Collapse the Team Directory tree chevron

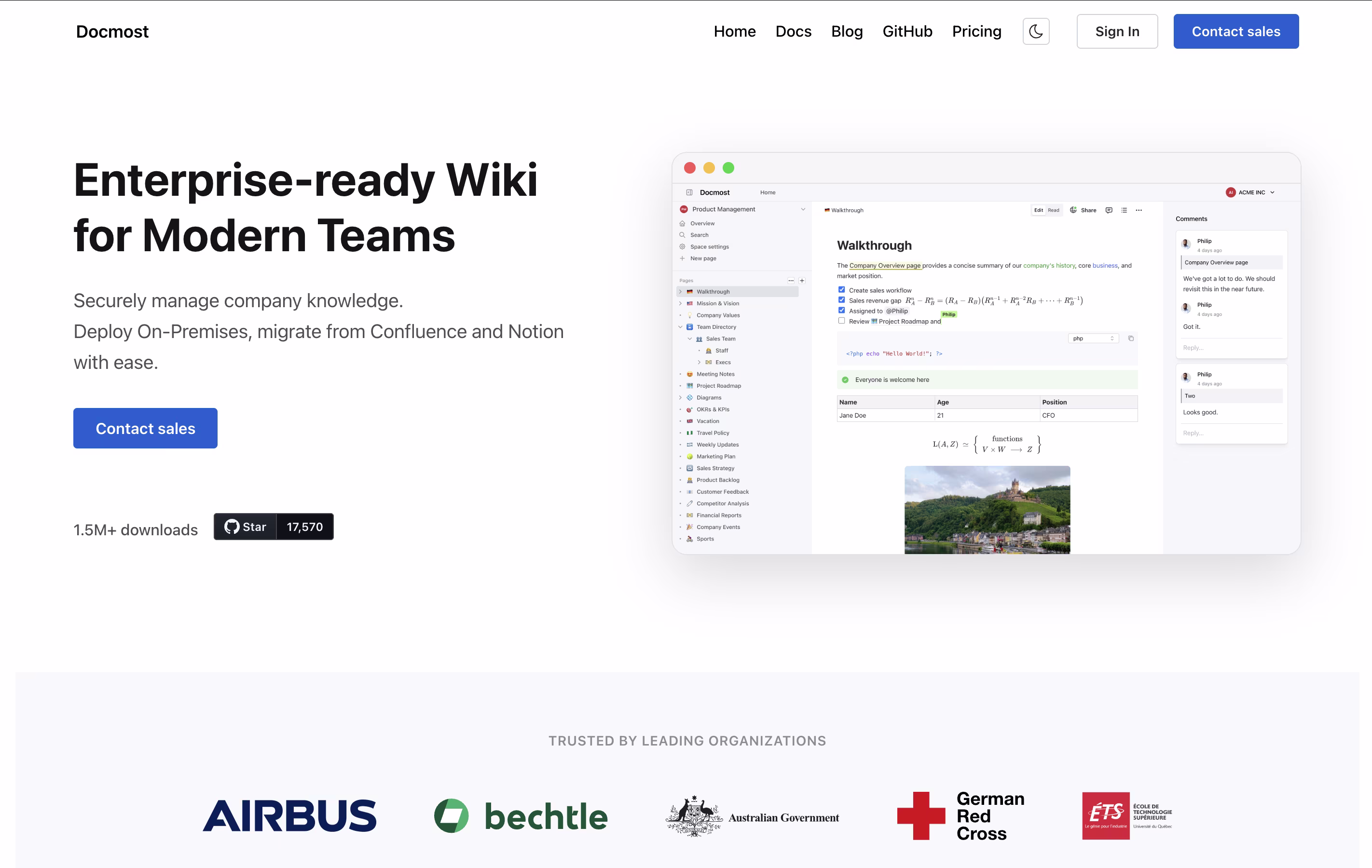click(680, 327)
